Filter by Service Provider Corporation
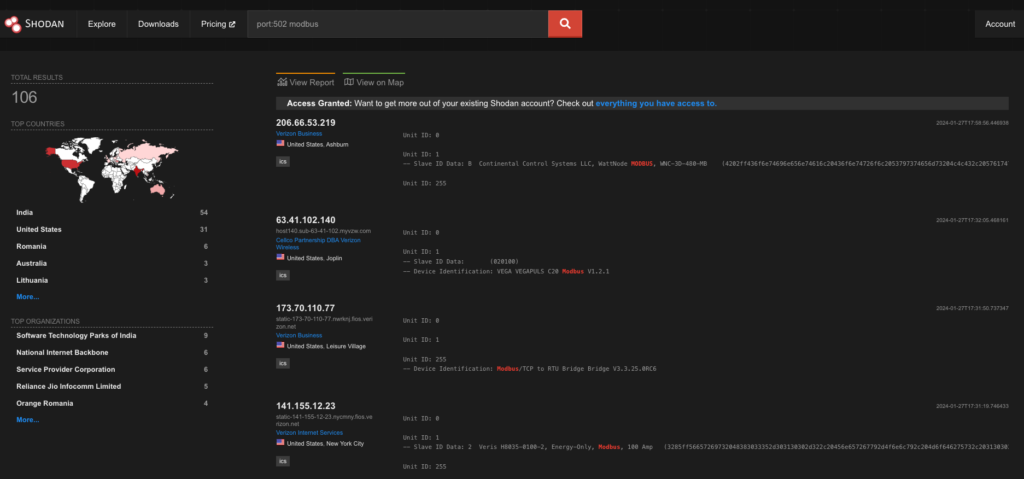This screenshot has width=1024, height=479. (66, 369)
